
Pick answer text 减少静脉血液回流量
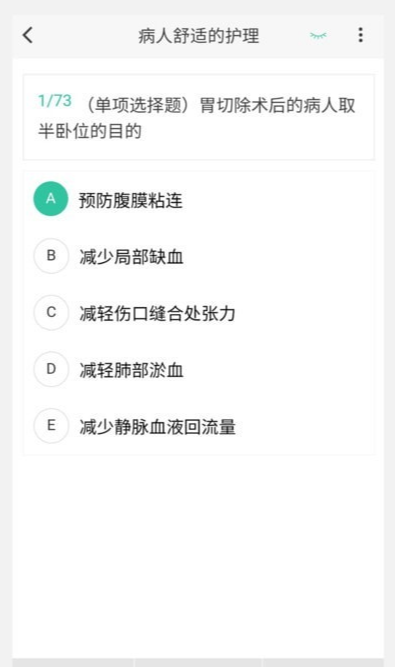point(157,427)
